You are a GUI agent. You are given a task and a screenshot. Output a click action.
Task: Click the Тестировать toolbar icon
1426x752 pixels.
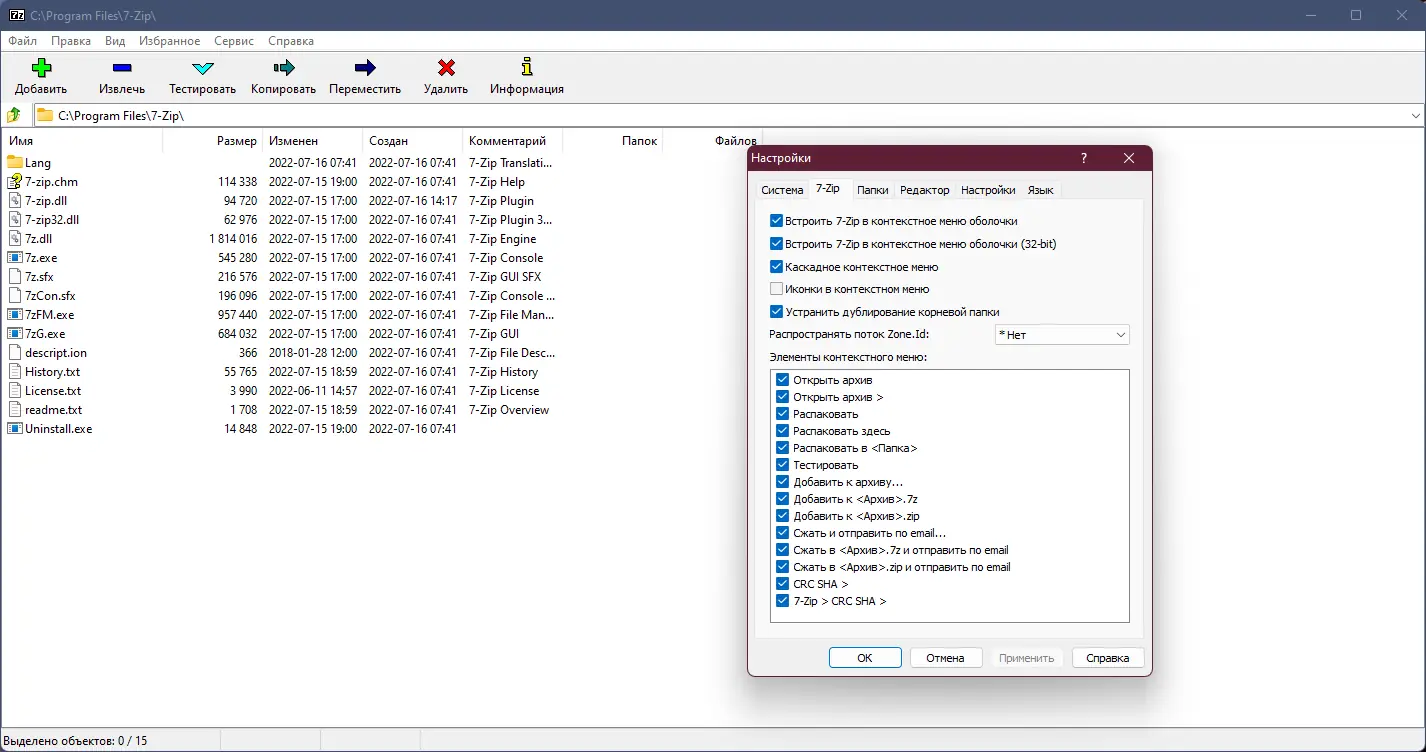(203, 68)
